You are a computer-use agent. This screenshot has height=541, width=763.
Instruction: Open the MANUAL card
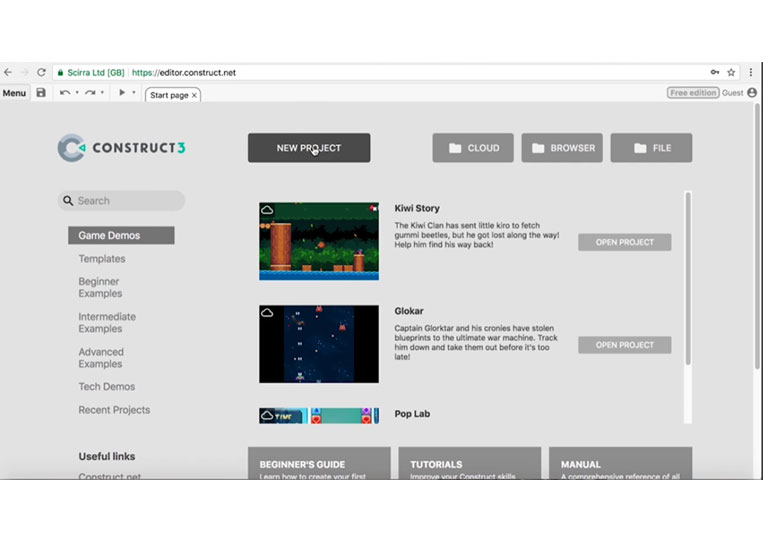click(x=620, y=463)
